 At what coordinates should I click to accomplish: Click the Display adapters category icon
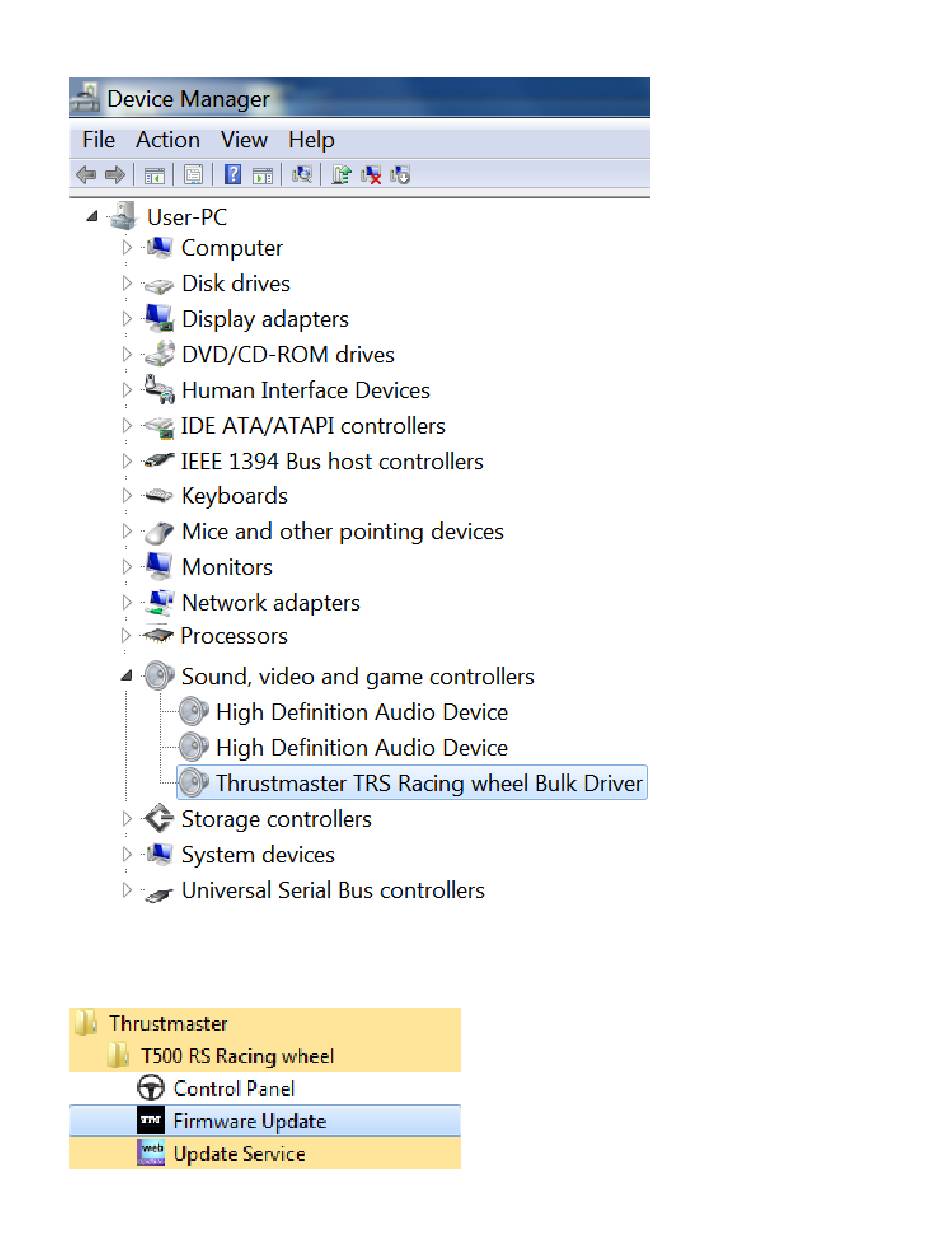point(159,319)
